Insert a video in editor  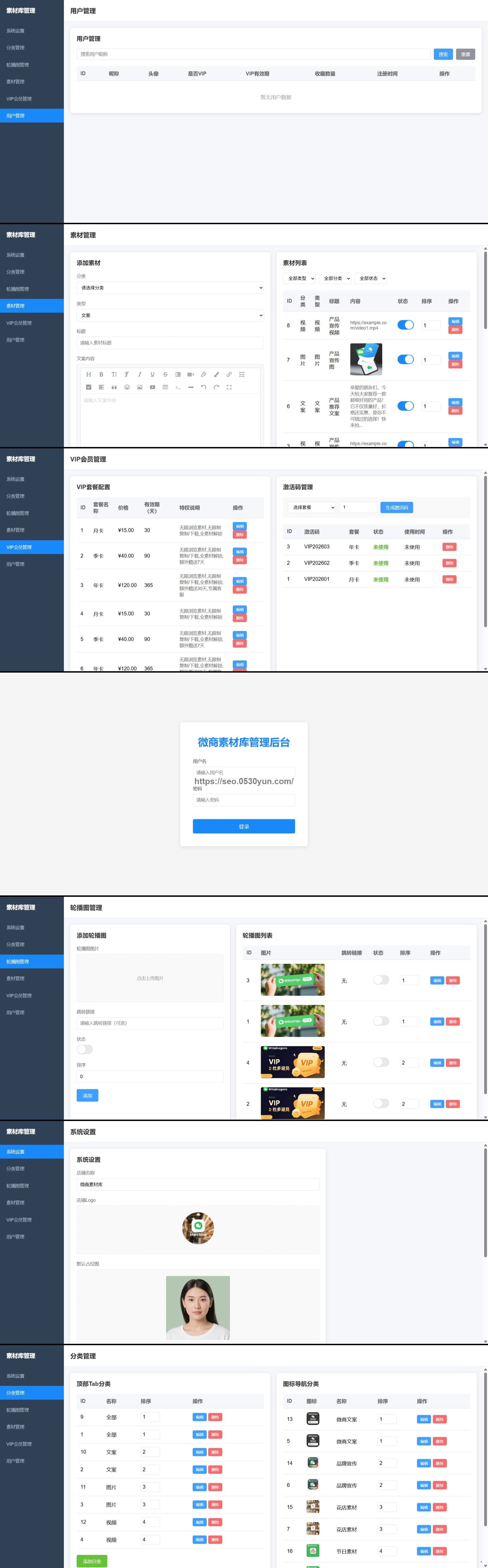pos(152,387)
